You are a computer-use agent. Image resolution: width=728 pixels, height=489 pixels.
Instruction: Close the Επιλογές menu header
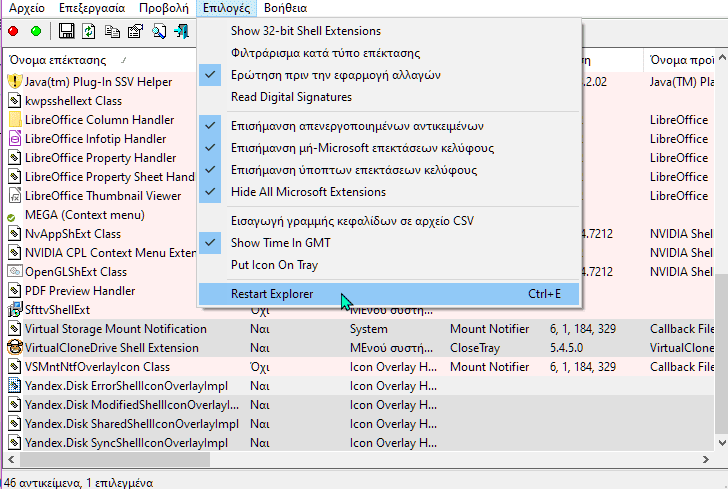coord(227,8)
